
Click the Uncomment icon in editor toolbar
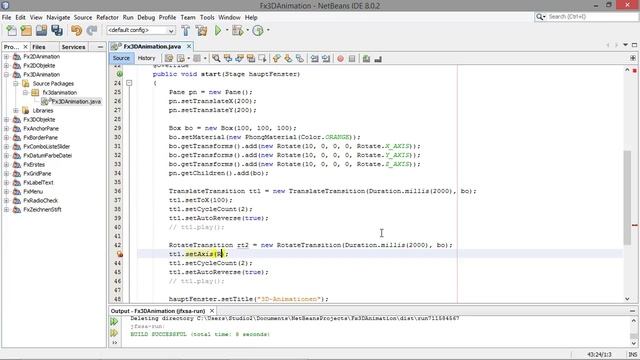point(378,59)
